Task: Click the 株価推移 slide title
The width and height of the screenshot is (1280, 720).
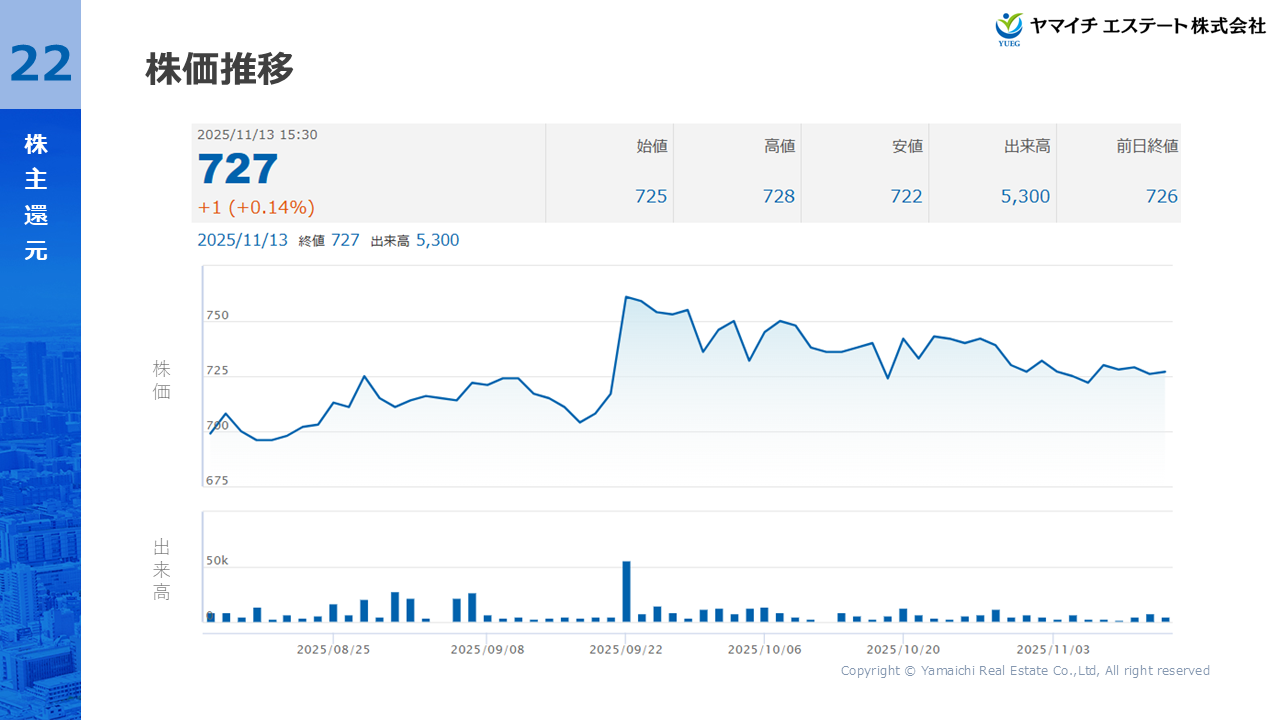Action: coord(220,70)
